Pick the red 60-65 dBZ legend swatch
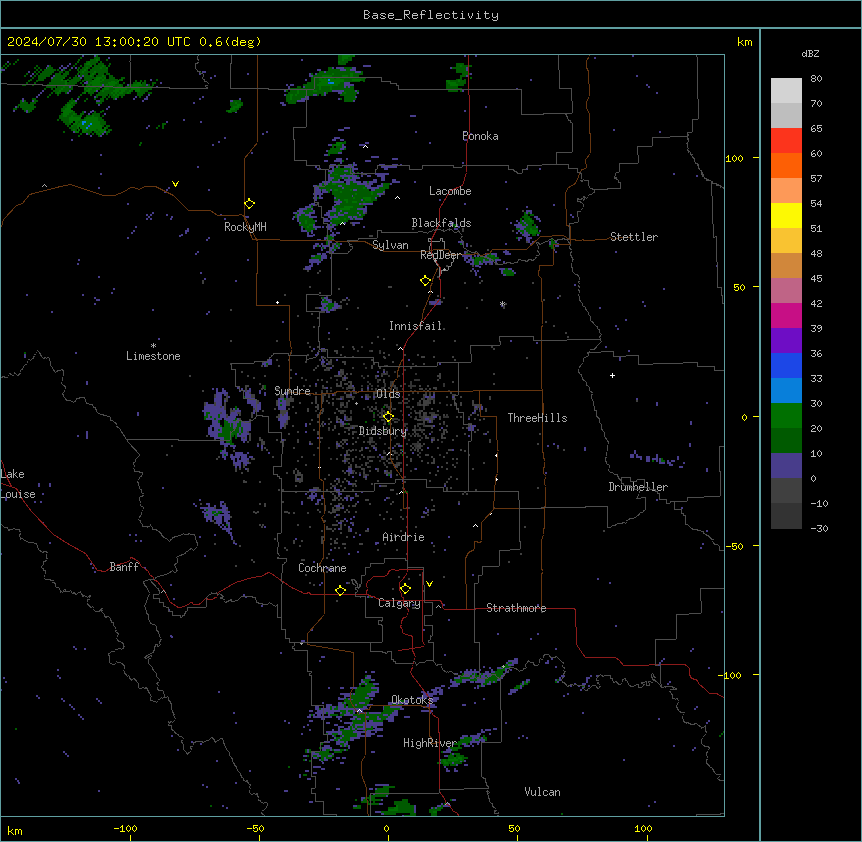The height and width of the screenshot is (842, 862). (786, 141)
